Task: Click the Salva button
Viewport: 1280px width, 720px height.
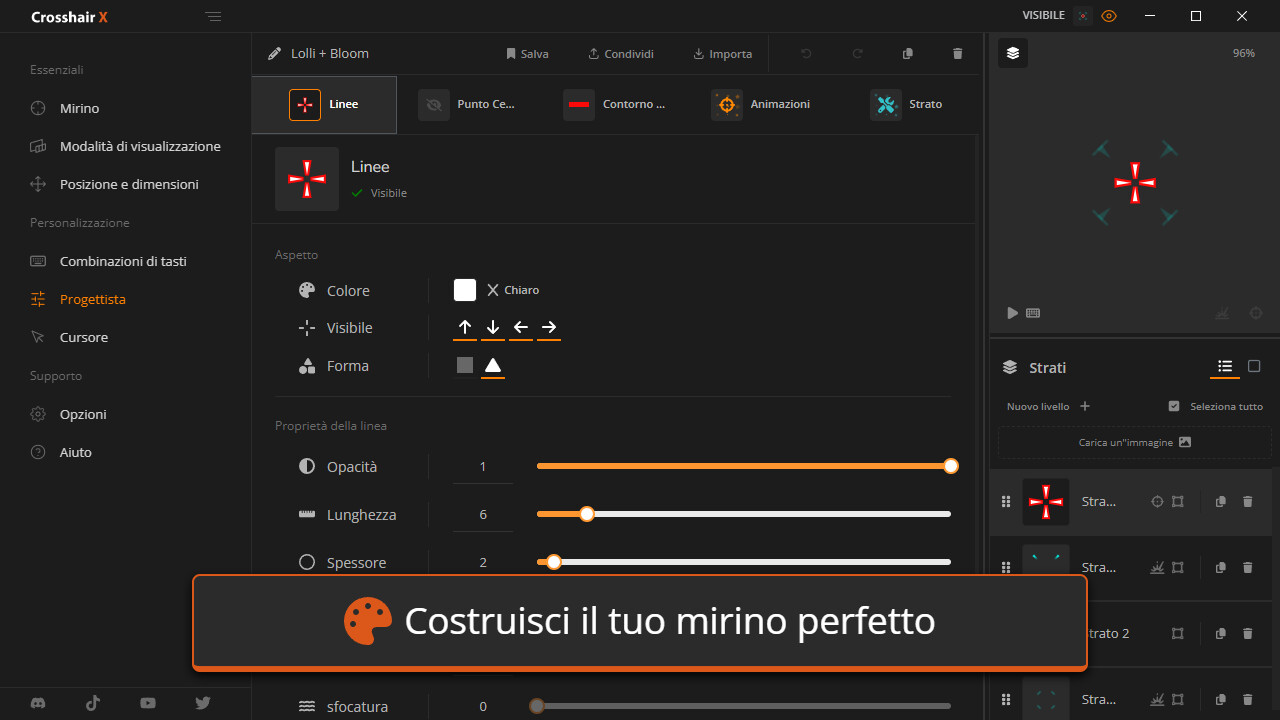Action: point(527,54)
